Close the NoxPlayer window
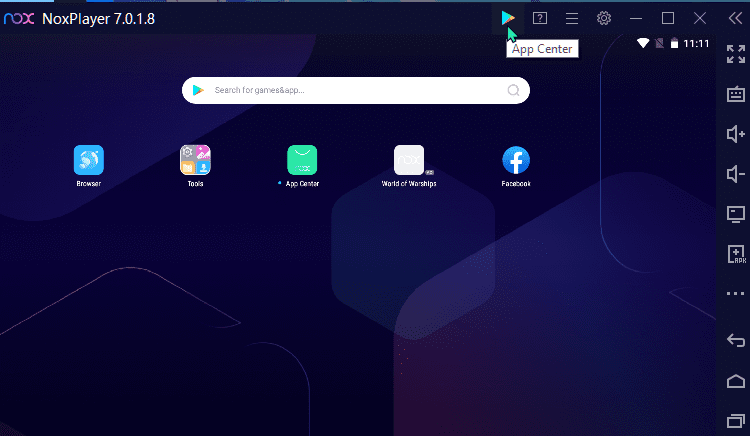Viewport: 750px width, 436px height. [700, 18]
